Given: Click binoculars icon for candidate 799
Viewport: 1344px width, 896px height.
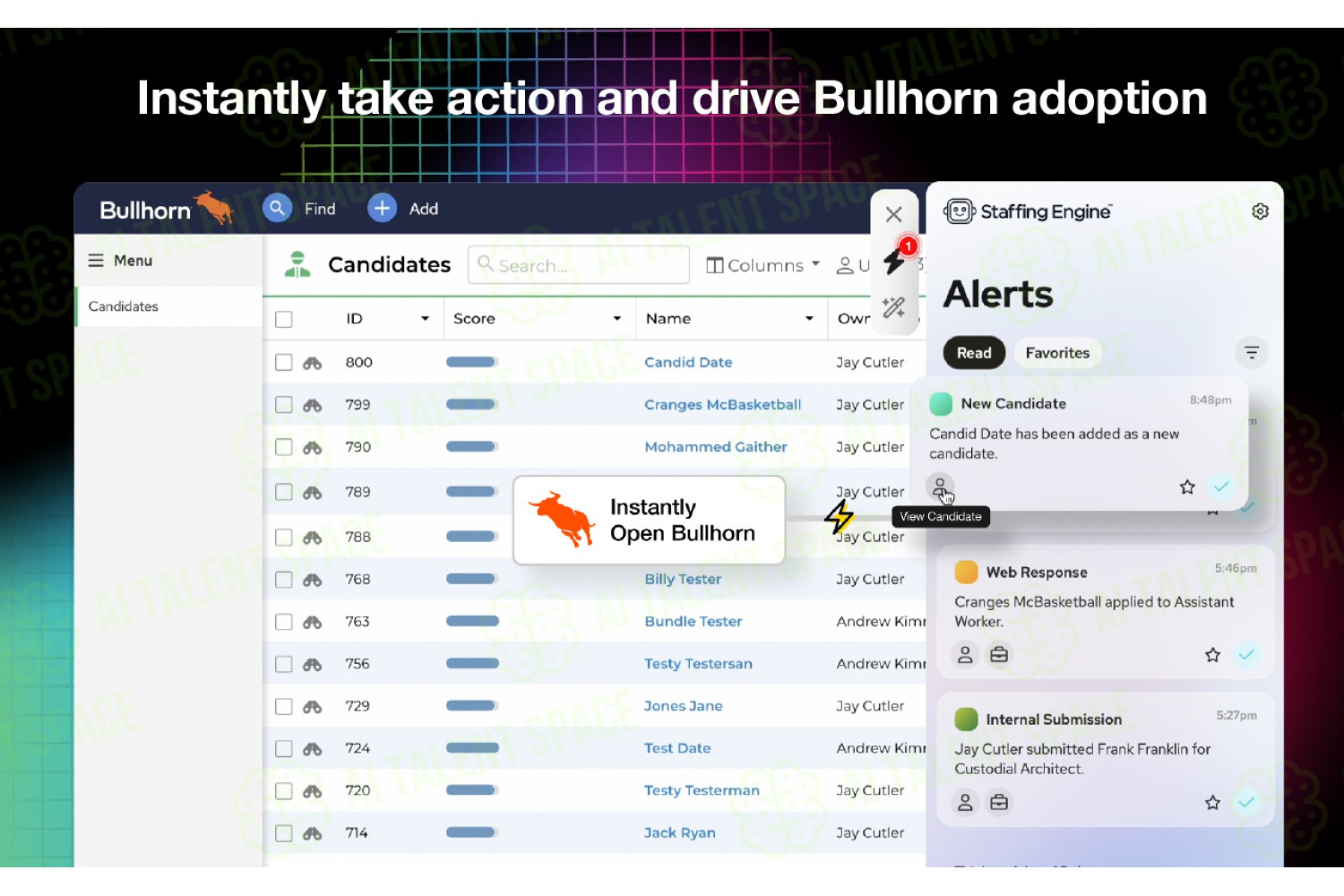Looking at the screenshot, I should [312, 405].
